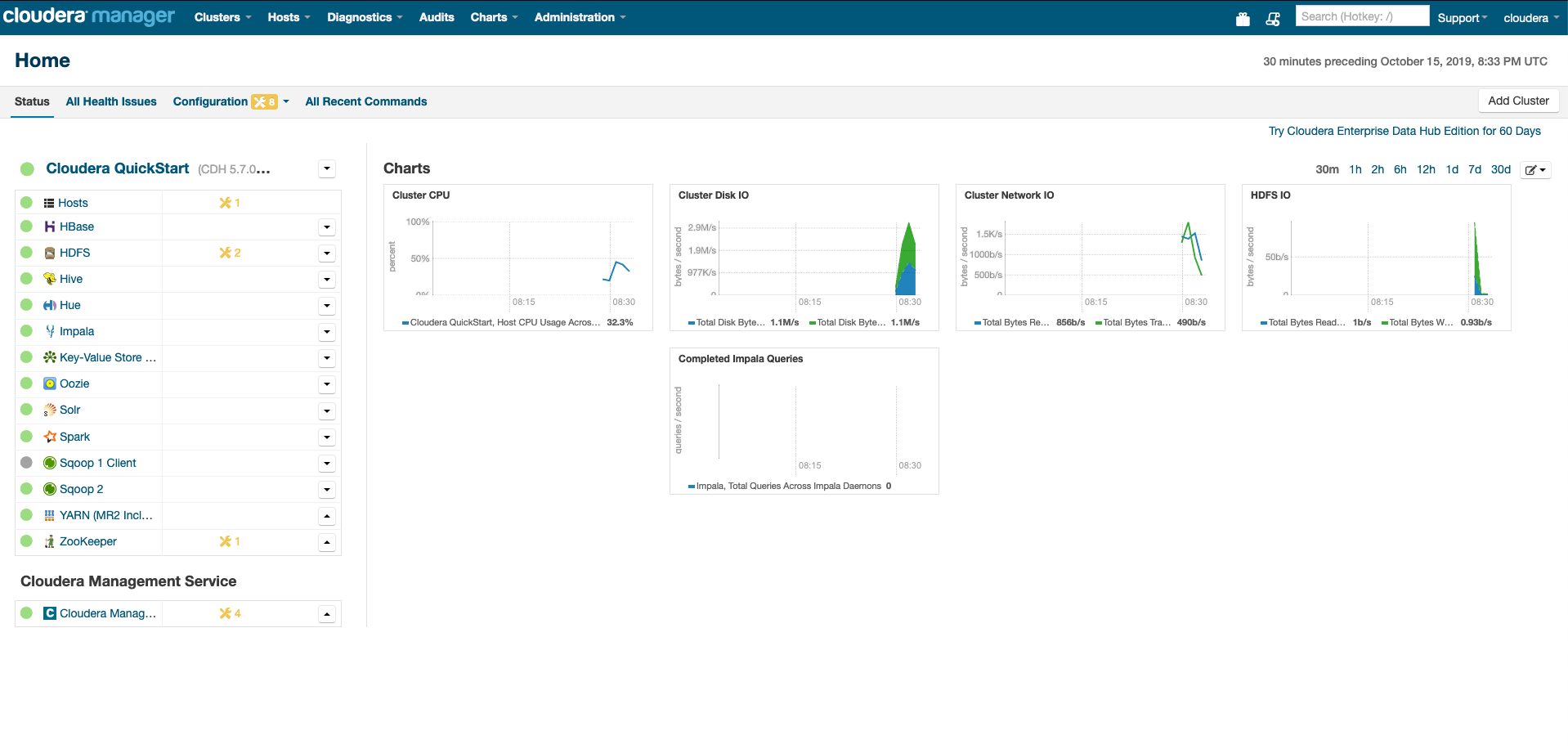Click the Oozie service icon

coord(50,383)
